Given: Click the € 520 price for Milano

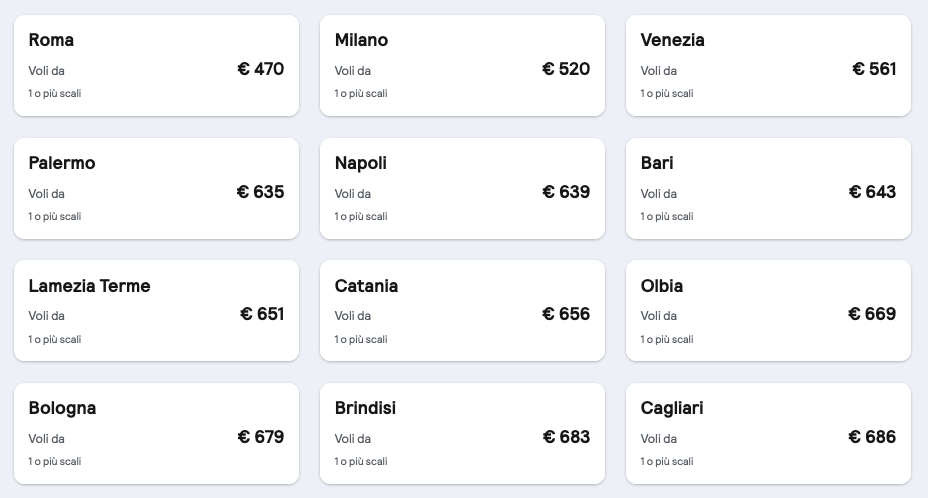Looking at the screenshot, I should (566, 69).
